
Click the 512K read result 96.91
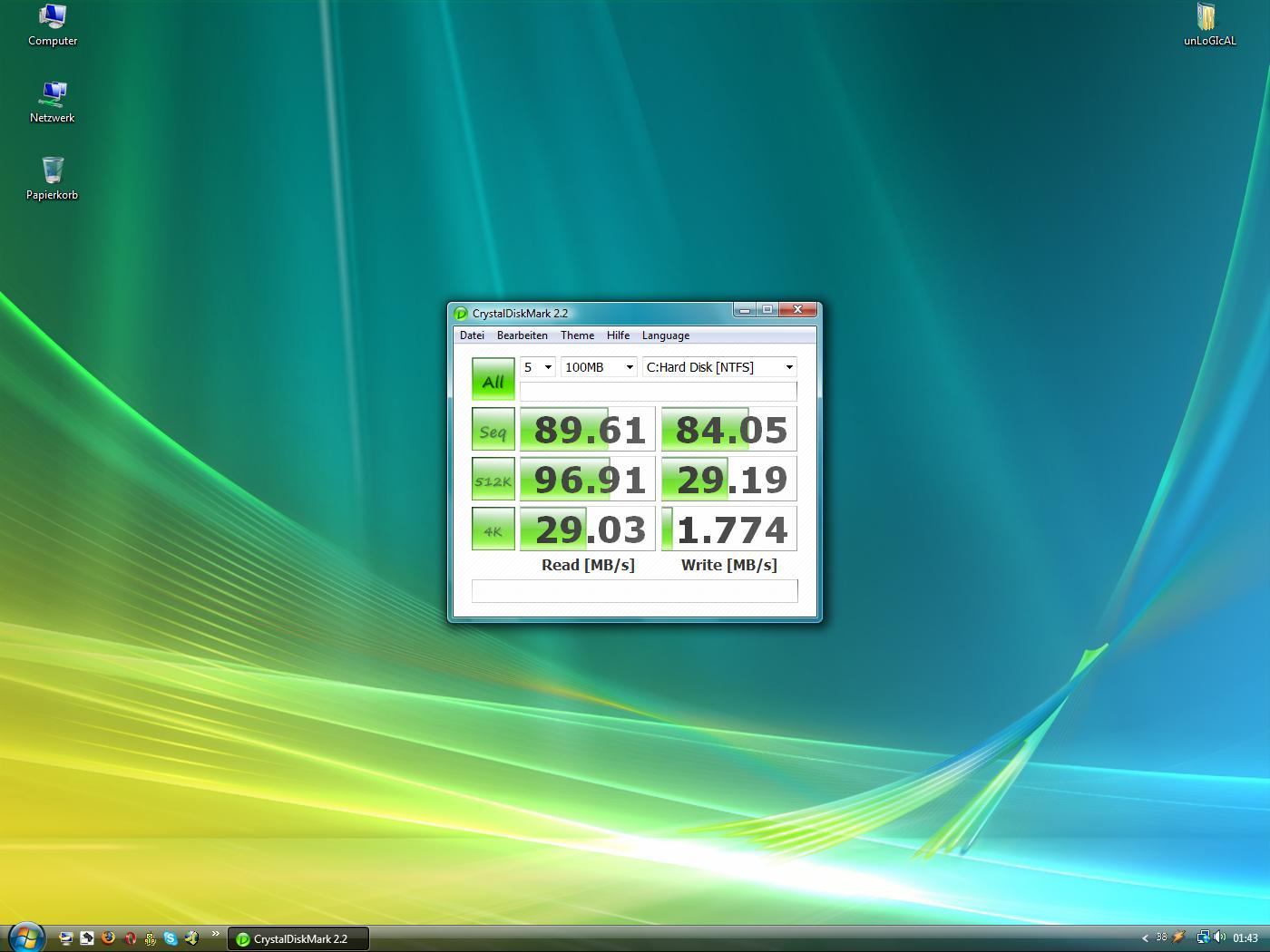588,479
